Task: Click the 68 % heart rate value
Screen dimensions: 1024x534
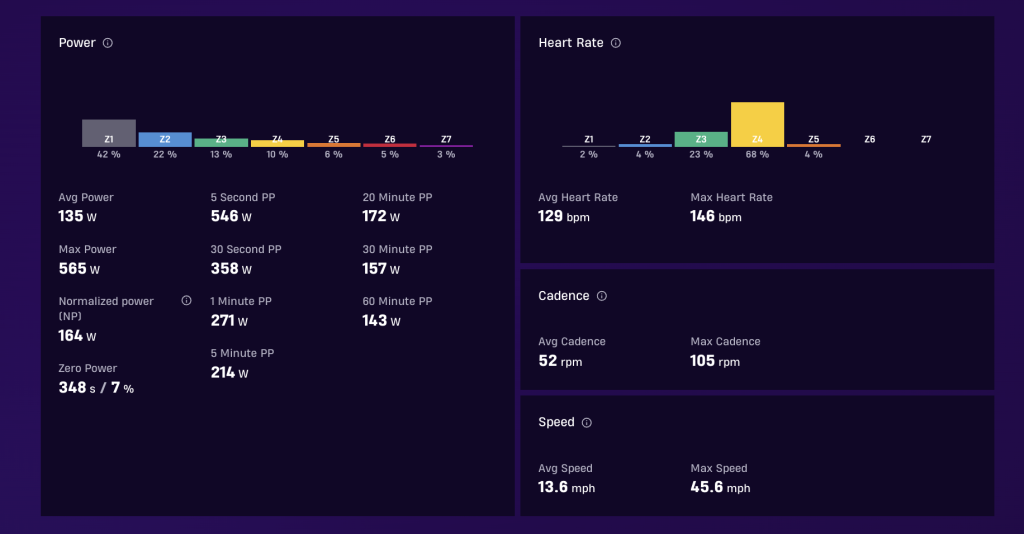Action: 758,155
